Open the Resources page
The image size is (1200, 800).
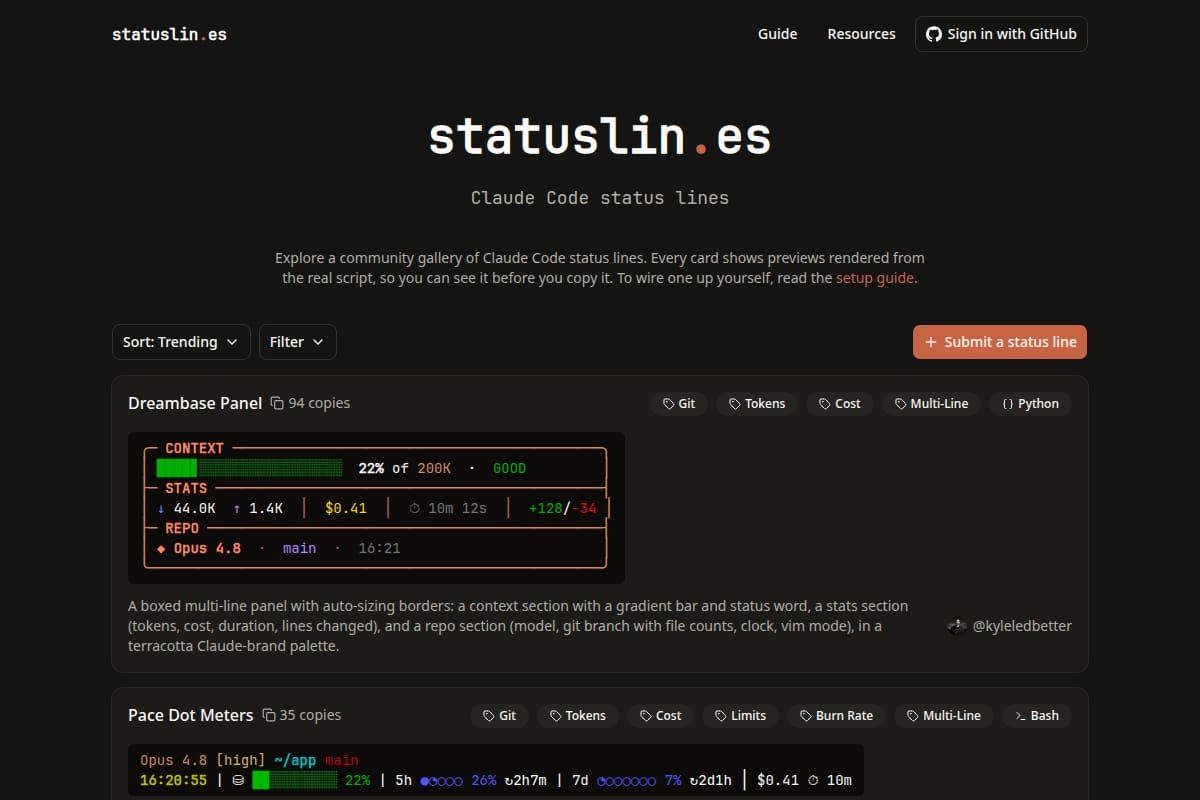tap(861, 34)
